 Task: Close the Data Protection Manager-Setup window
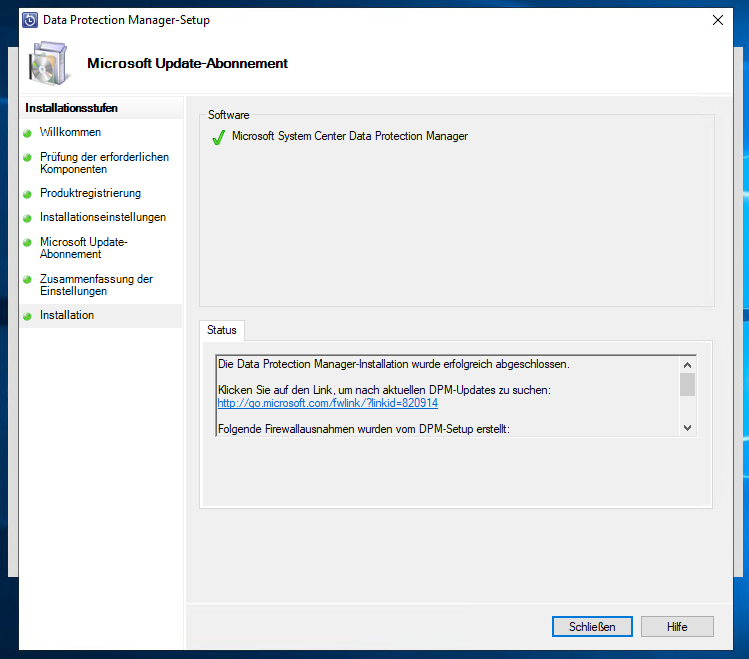[717, 20]
